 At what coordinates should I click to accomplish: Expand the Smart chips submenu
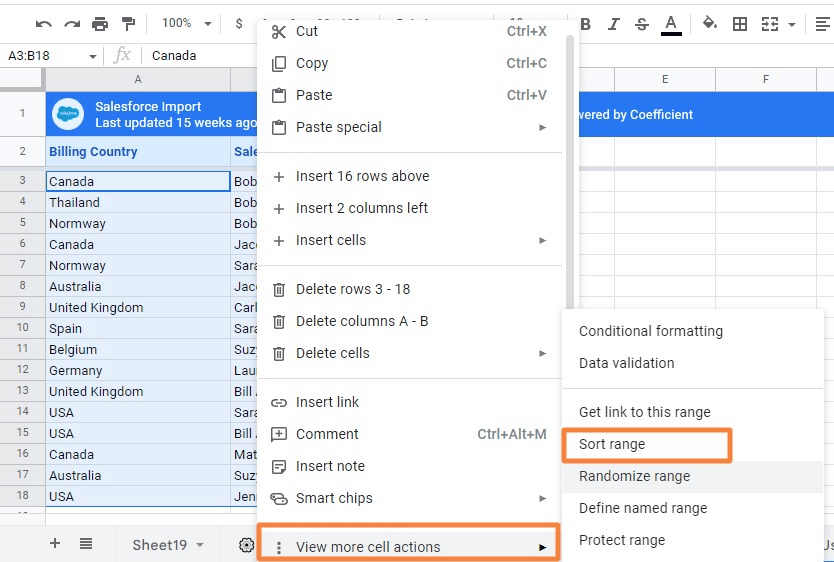pyautogui.click(x=409, y=499)
